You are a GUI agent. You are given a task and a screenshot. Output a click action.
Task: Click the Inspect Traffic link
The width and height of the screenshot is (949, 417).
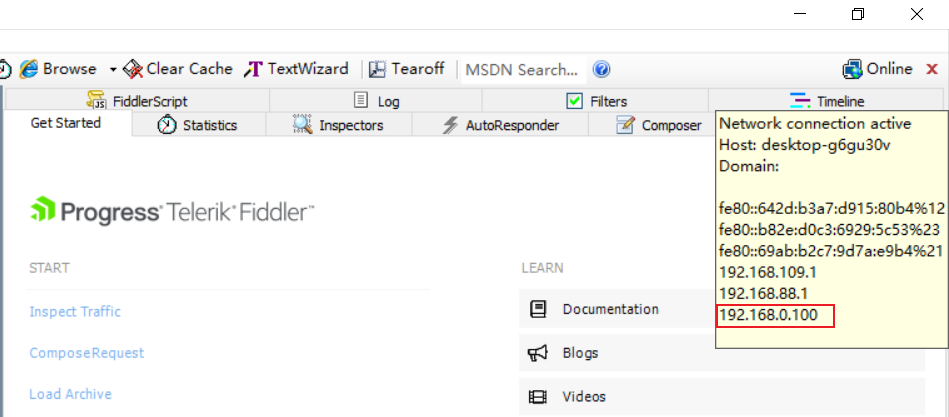click(x=75, y=312)
